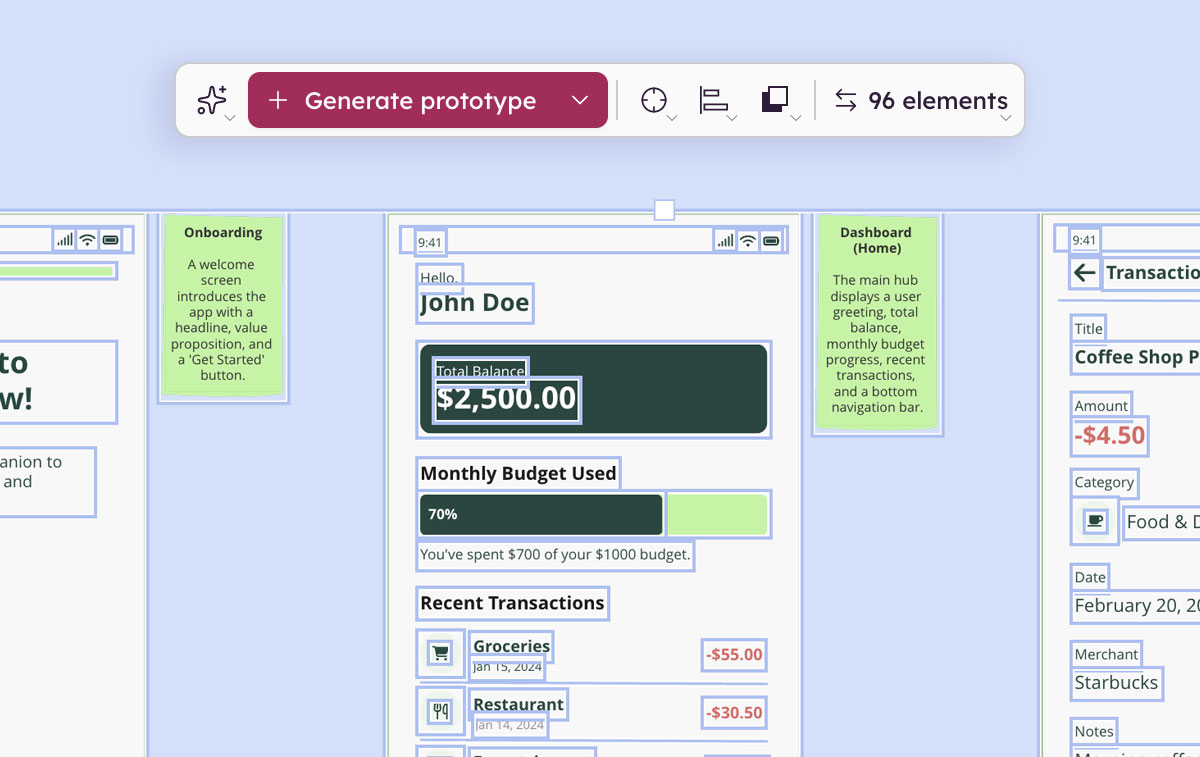Select the utensils icon on the Restaurant transaction
Screen dimensions: 1200x757
pyautogui.click(x=440, y=711)
